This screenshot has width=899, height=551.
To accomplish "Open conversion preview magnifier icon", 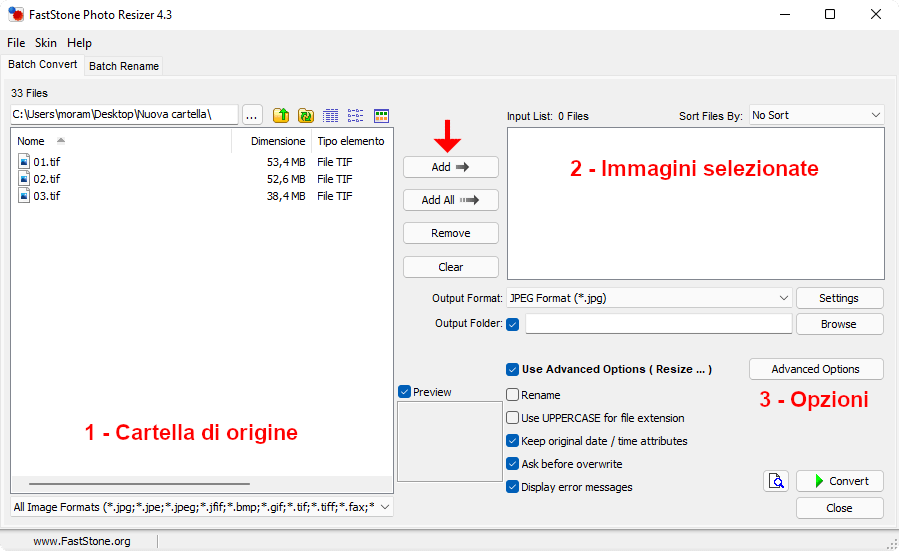I will (x=776, y=480).
